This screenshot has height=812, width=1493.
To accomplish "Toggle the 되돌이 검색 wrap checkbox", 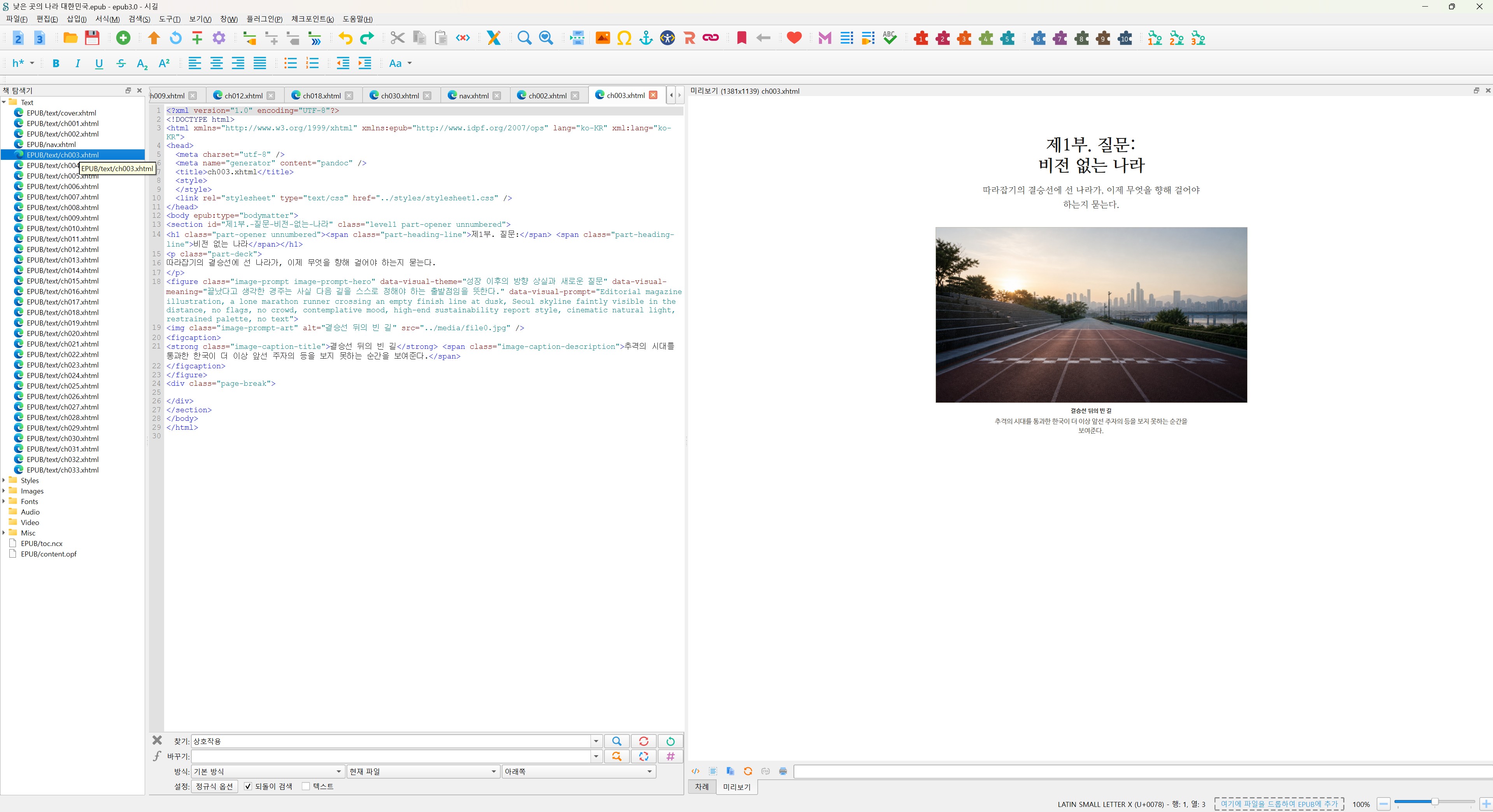I will coord(248,786).
